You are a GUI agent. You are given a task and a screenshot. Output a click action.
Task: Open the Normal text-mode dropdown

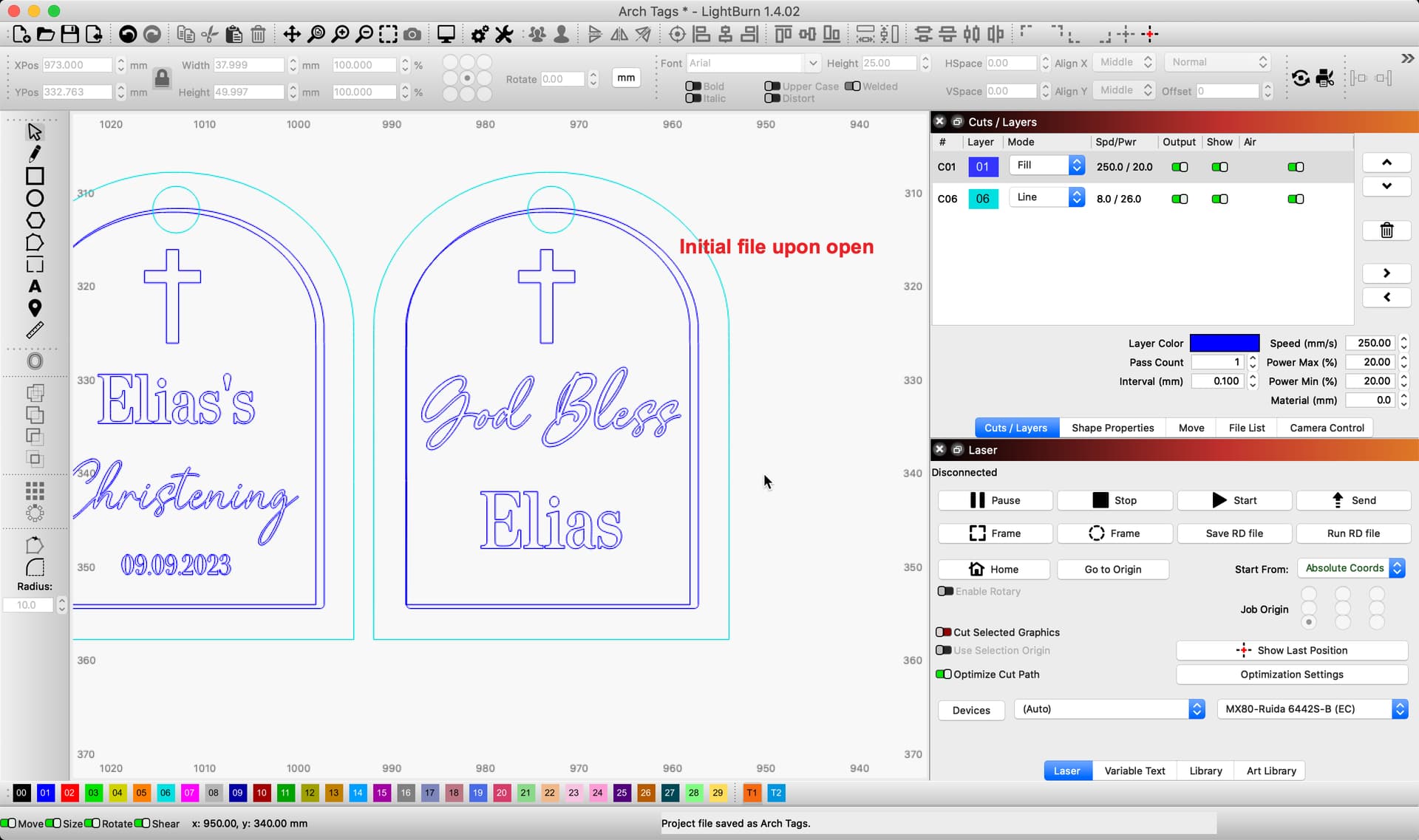1217,62
